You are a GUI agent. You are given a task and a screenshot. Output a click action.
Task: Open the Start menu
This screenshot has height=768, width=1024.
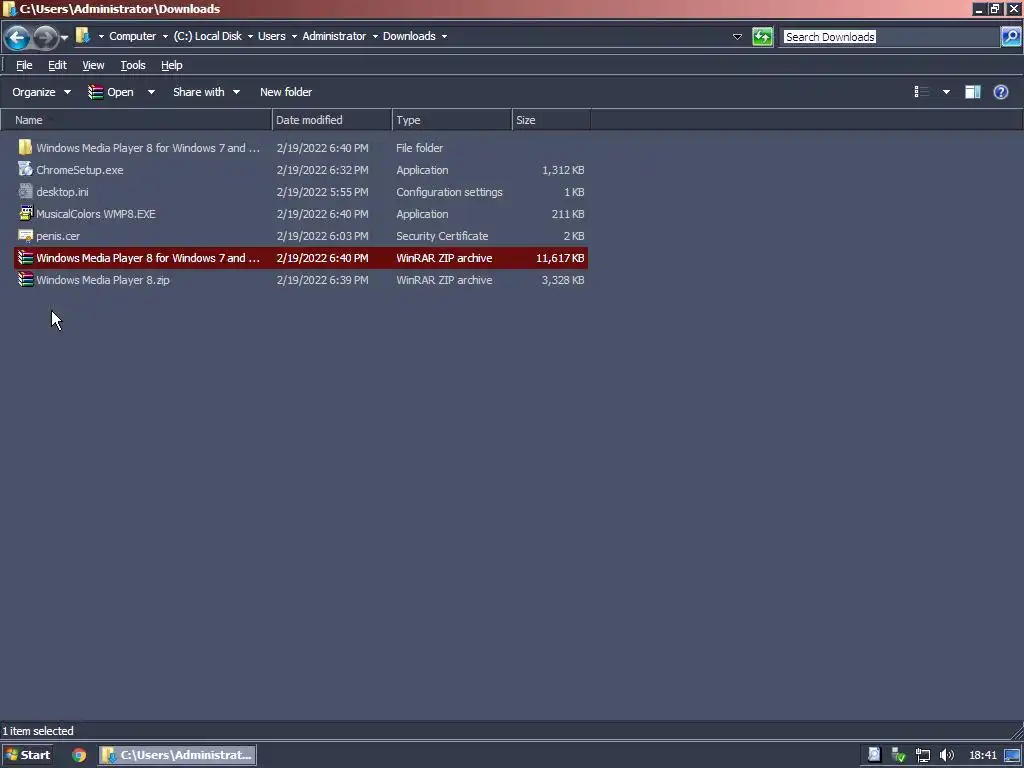[27, 755]
